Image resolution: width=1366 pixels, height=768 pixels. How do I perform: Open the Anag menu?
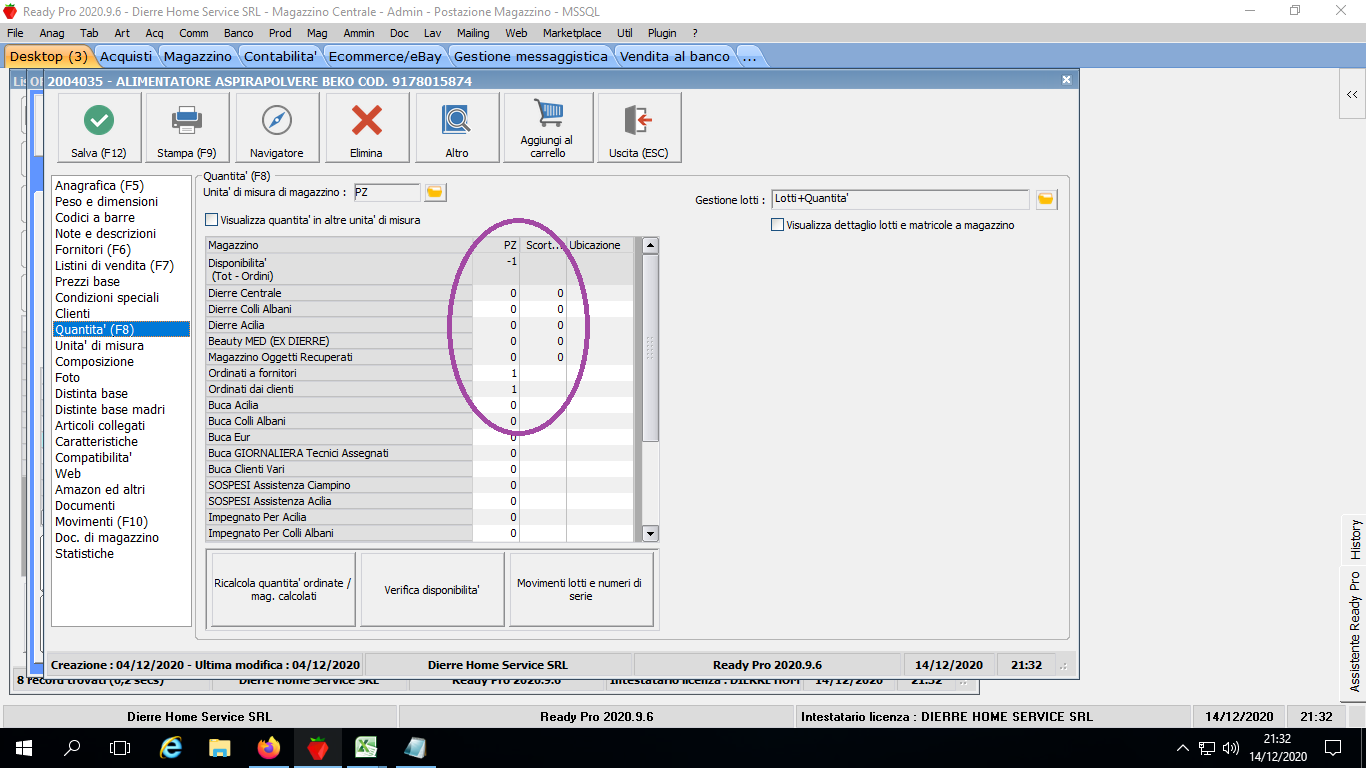pos(52,33)
